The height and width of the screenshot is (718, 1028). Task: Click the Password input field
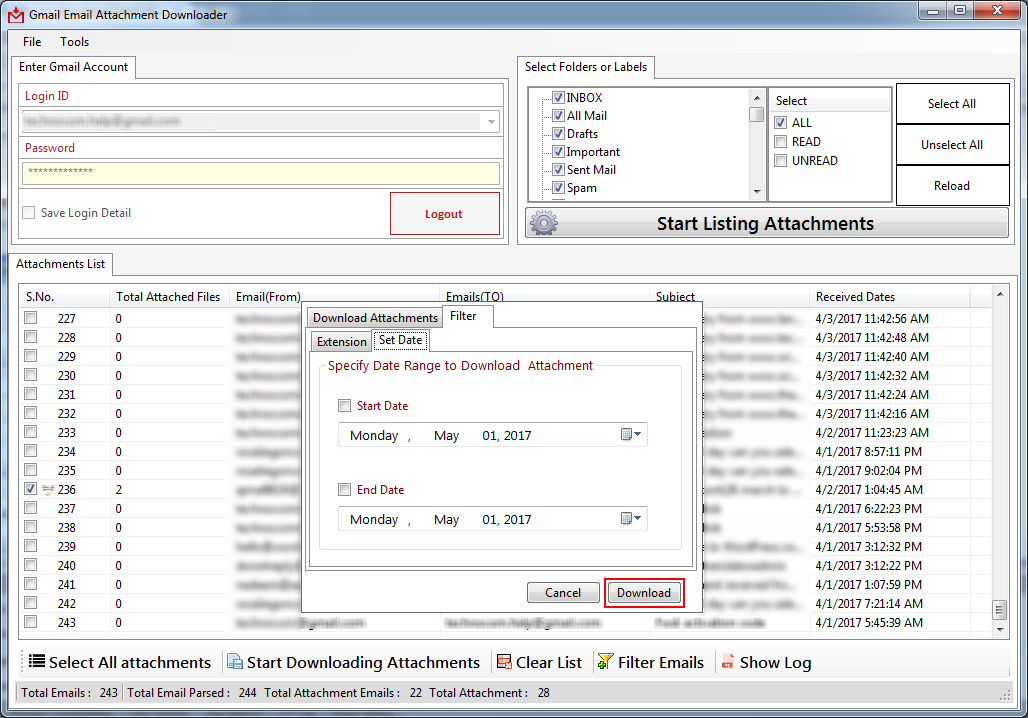coord(261,173)
